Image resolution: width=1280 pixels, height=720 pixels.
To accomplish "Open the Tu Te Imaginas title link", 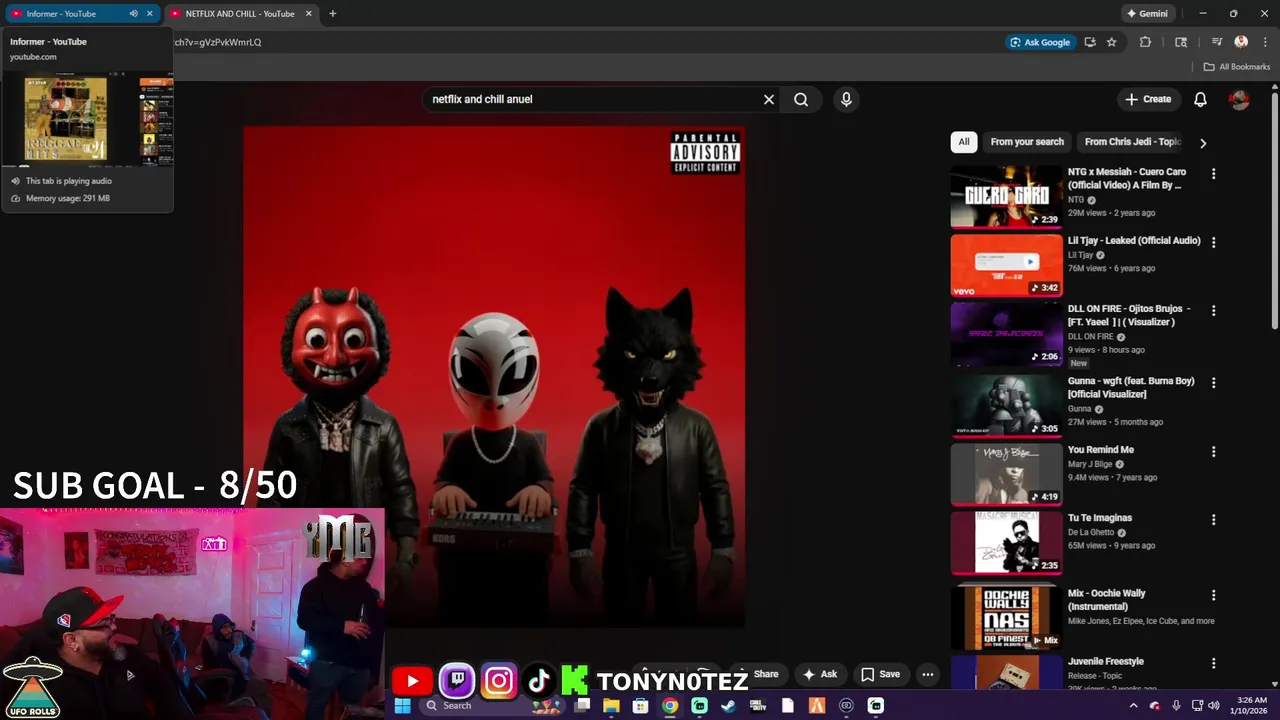I will click(x=1100, y=518).
